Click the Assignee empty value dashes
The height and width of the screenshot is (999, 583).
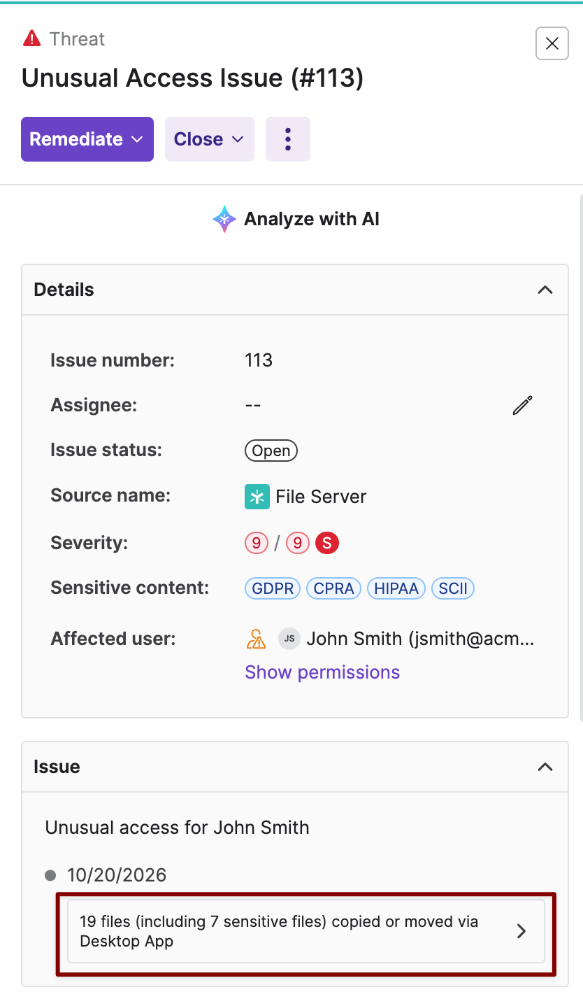pyautogui.click(x=253, y=405)
